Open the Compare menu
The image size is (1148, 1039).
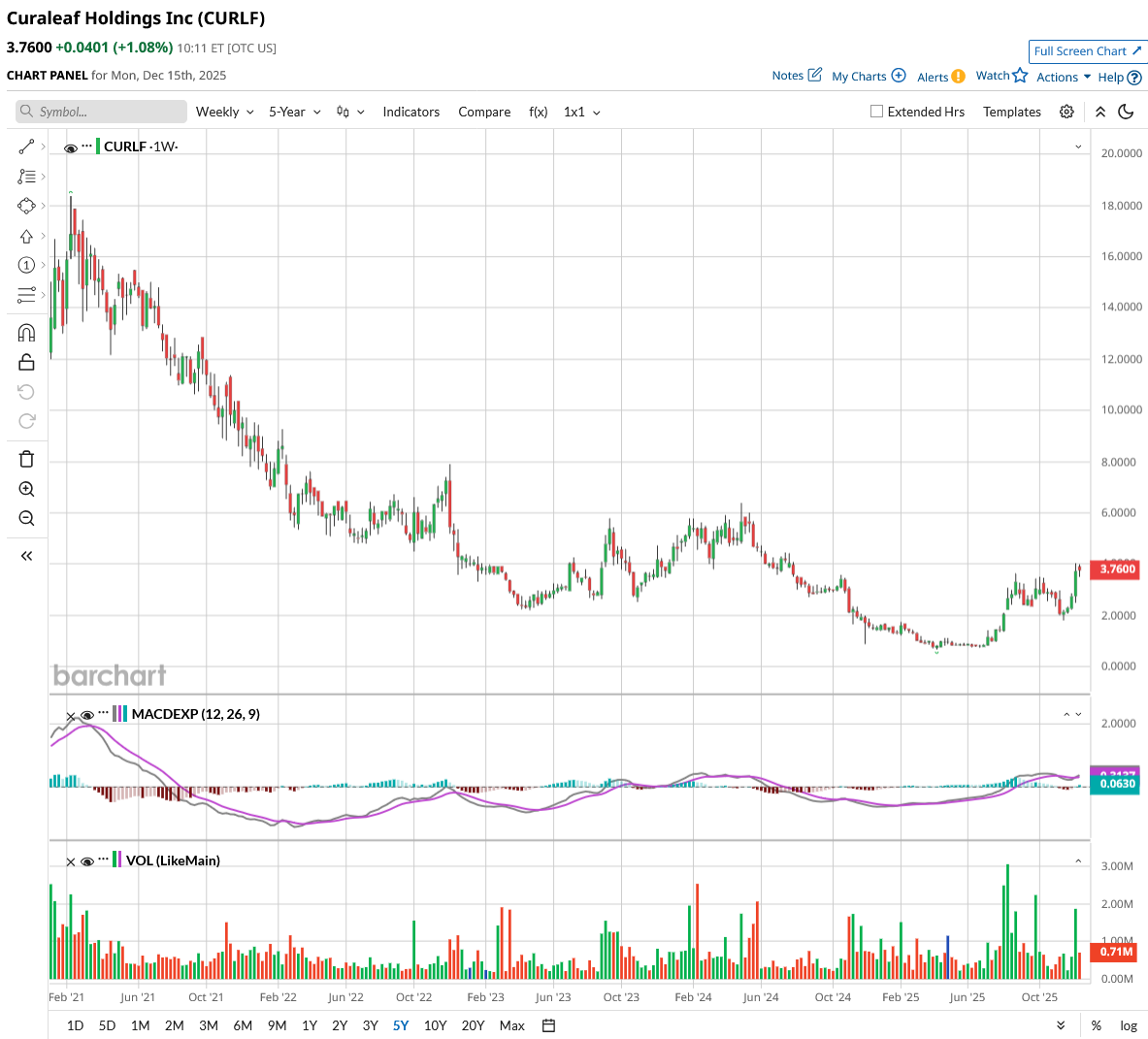coord(484,112)
